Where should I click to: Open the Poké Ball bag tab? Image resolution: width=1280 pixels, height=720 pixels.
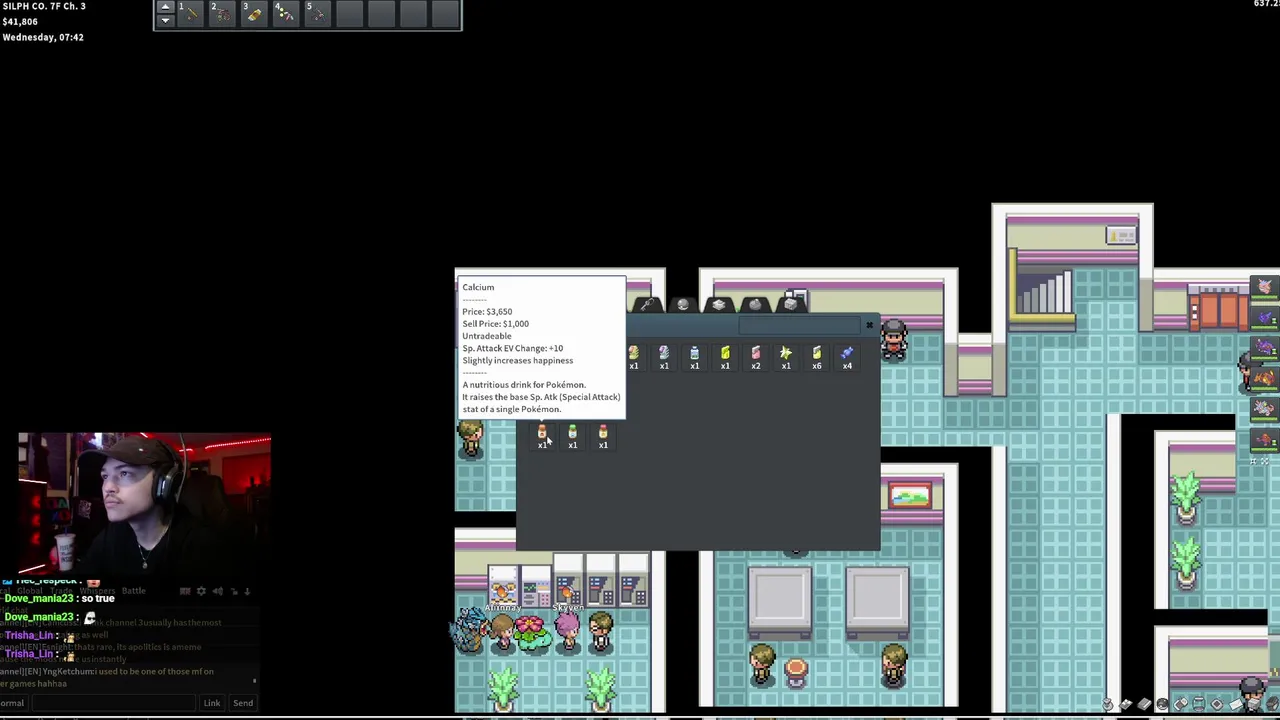click(683, 305)
